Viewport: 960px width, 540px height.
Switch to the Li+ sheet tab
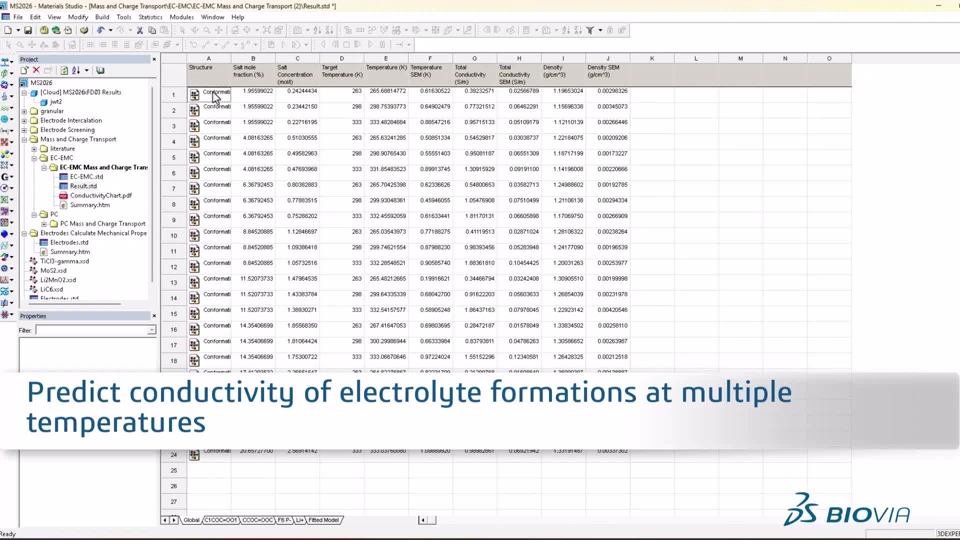pyautogui.click(x=299, y=520)
